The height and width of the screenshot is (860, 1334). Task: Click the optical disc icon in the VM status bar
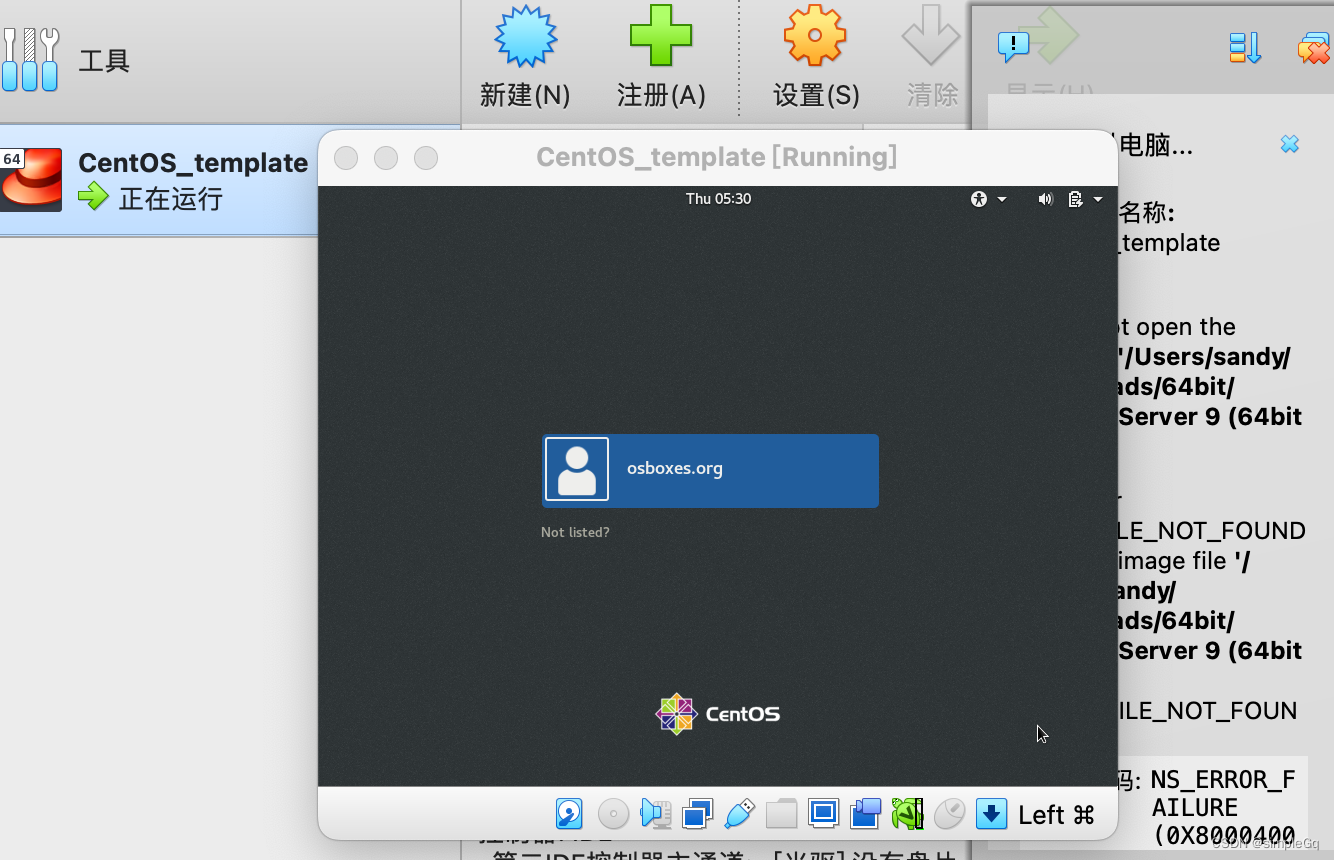coord(613,814)
